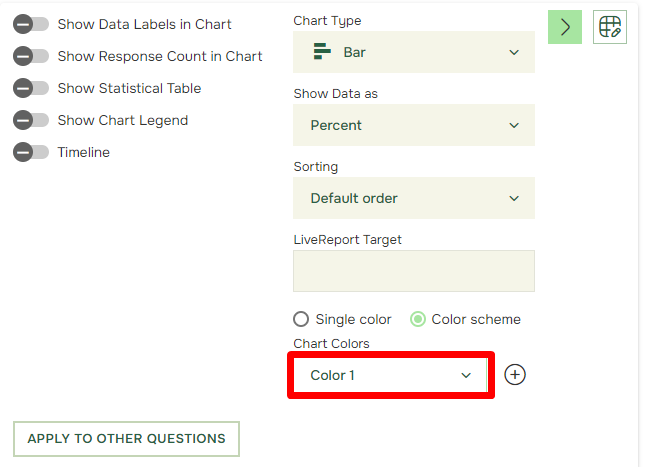The height and width of the screenshot is (467, 645).
Task: Click the bar chart icon in Chart Type
Action: [322, 52]
